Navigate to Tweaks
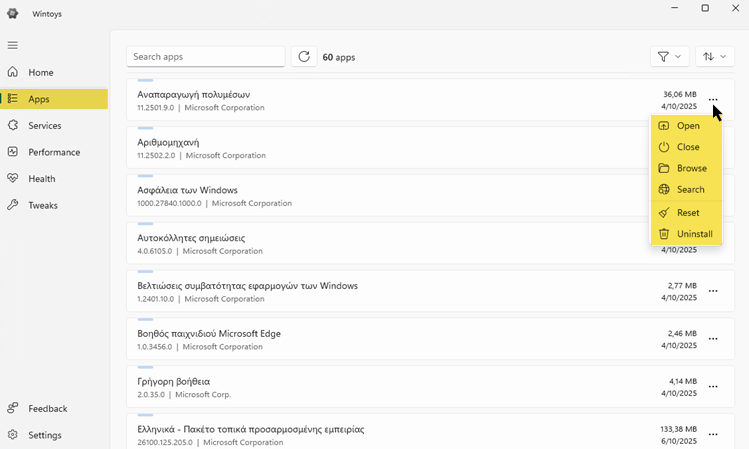The image size is (749, 449). [x=43, y=205]
